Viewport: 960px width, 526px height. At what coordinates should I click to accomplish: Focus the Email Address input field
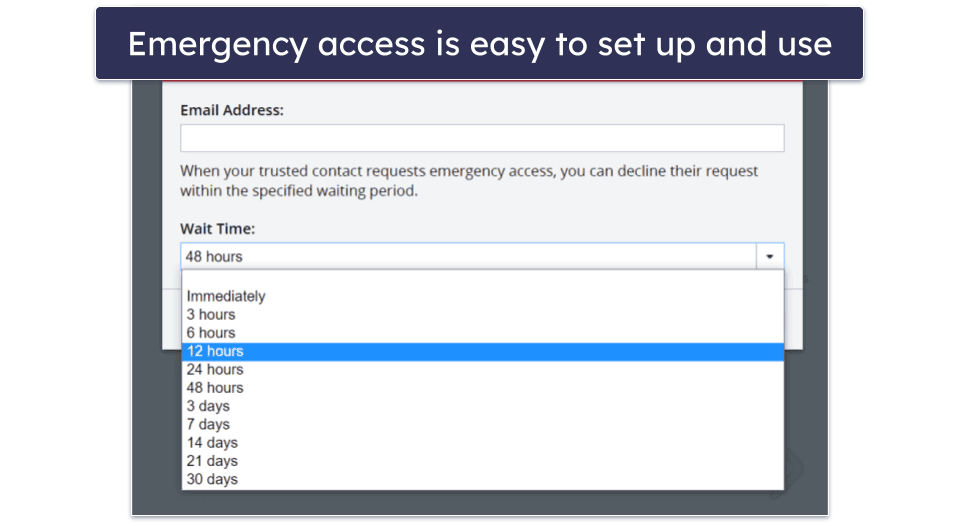tap(482, 138)
